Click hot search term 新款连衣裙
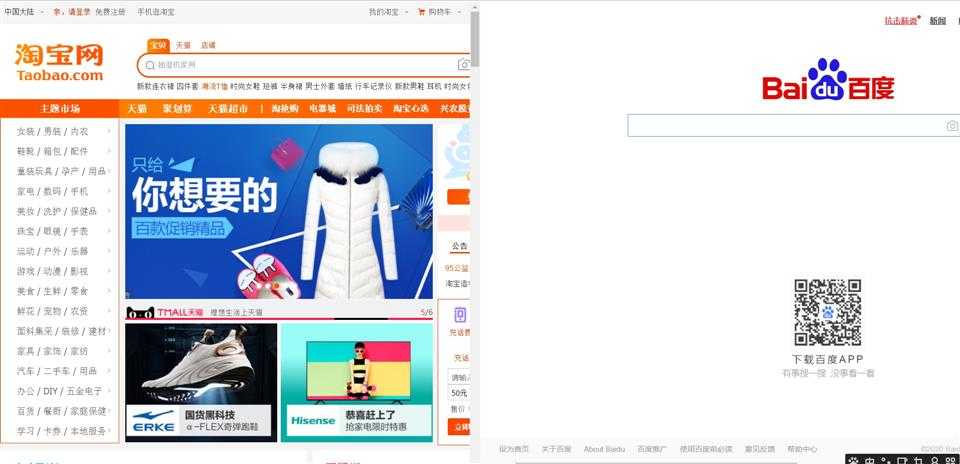This screenshot has width=960, height=464. tap(155, 86)
